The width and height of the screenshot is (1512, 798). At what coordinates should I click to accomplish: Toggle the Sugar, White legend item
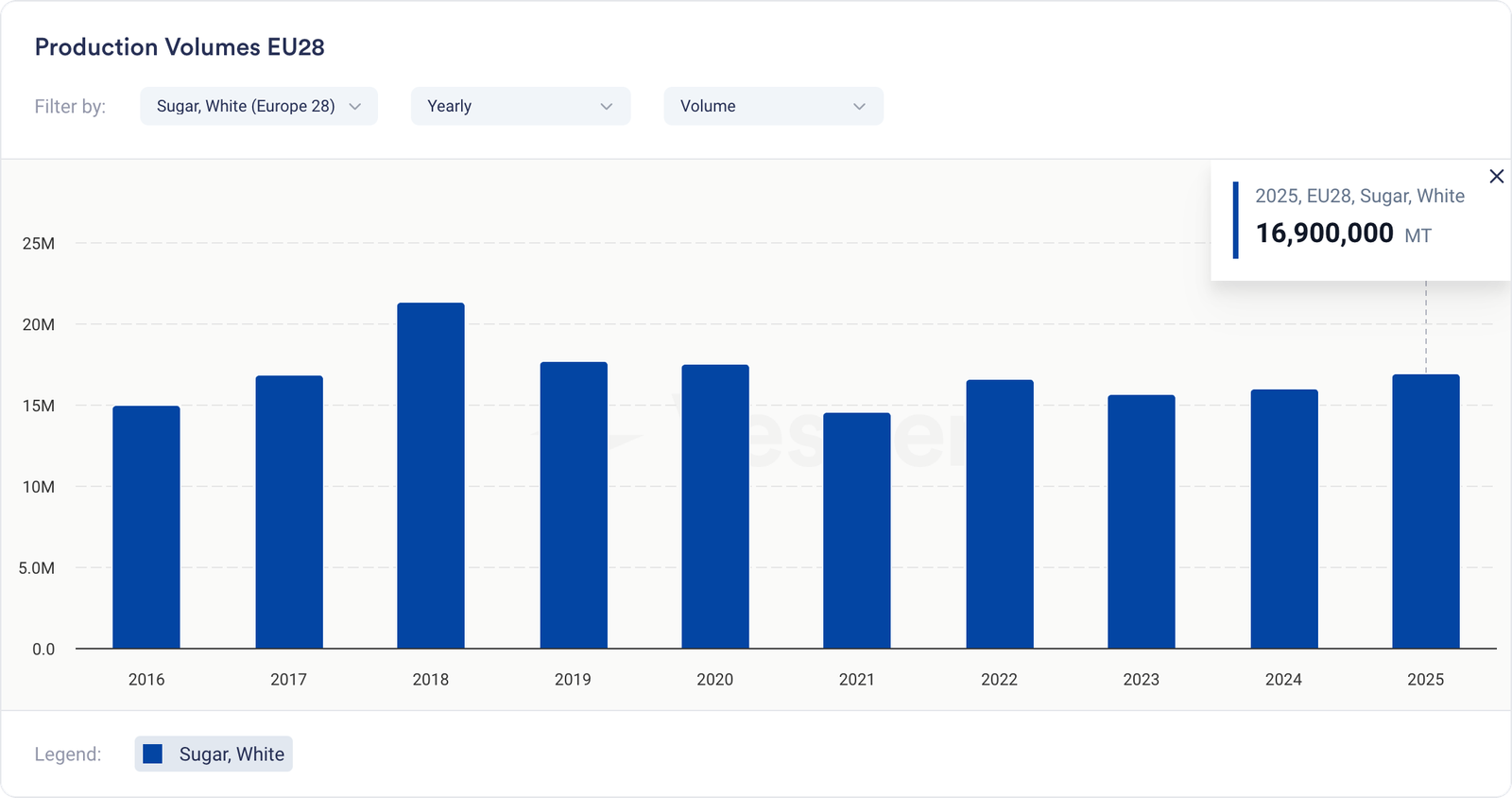click(214, 754)
